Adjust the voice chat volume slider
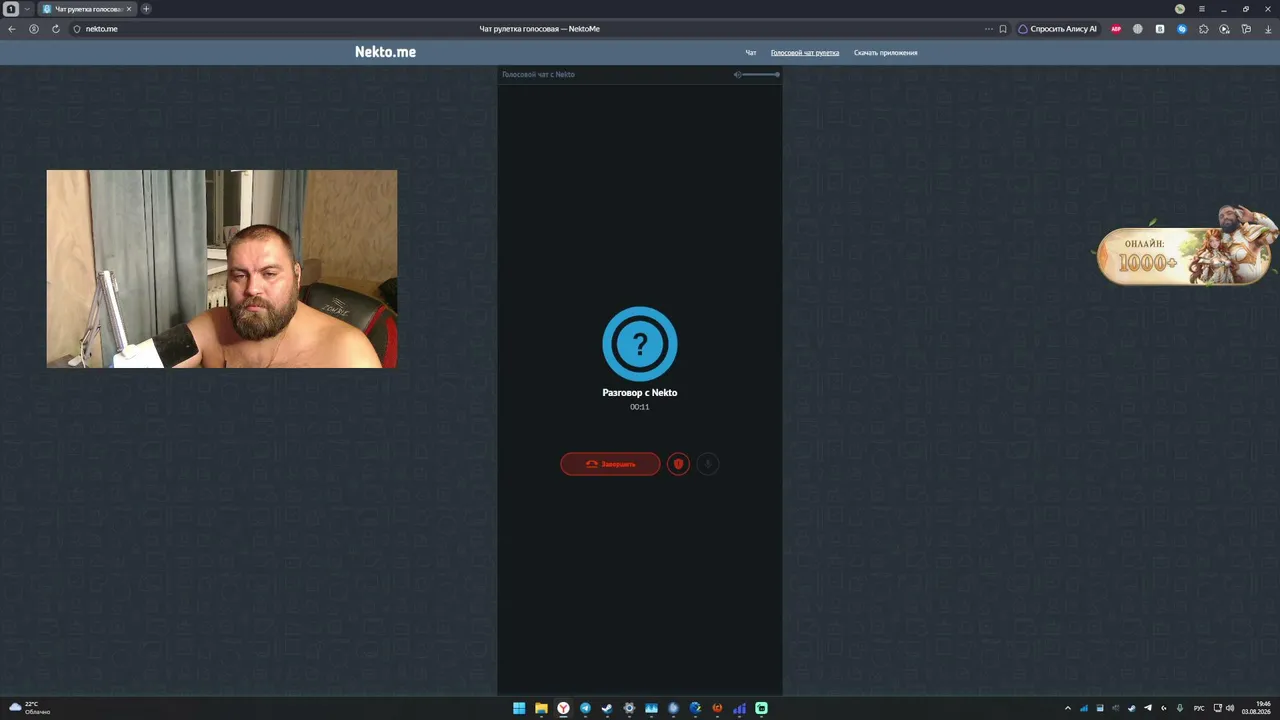Image resolution: width=1280 pixels, height=720 pixels. click(x=761, y=74)
